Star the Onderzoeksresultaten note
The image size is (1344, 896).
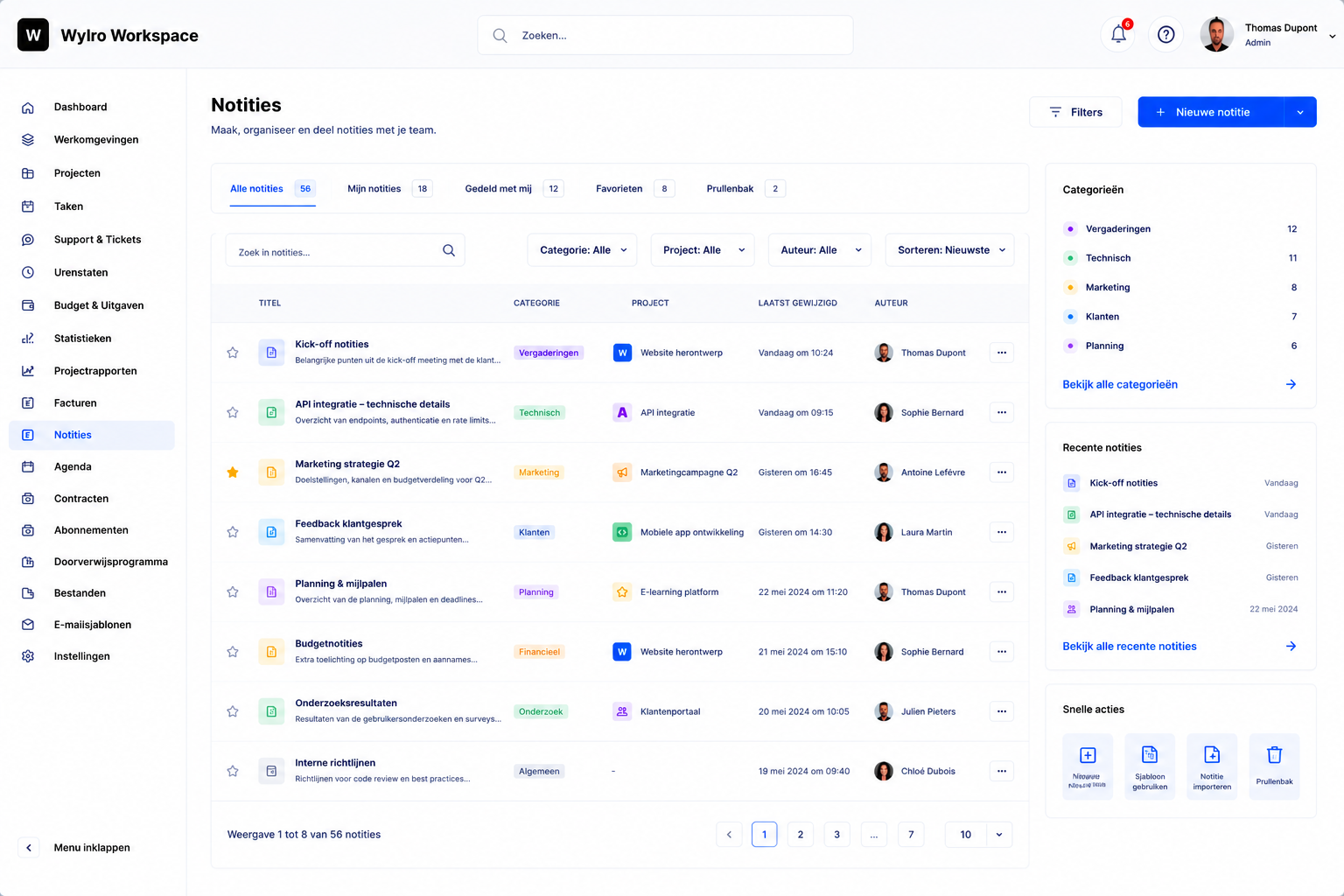pos(233,711)
